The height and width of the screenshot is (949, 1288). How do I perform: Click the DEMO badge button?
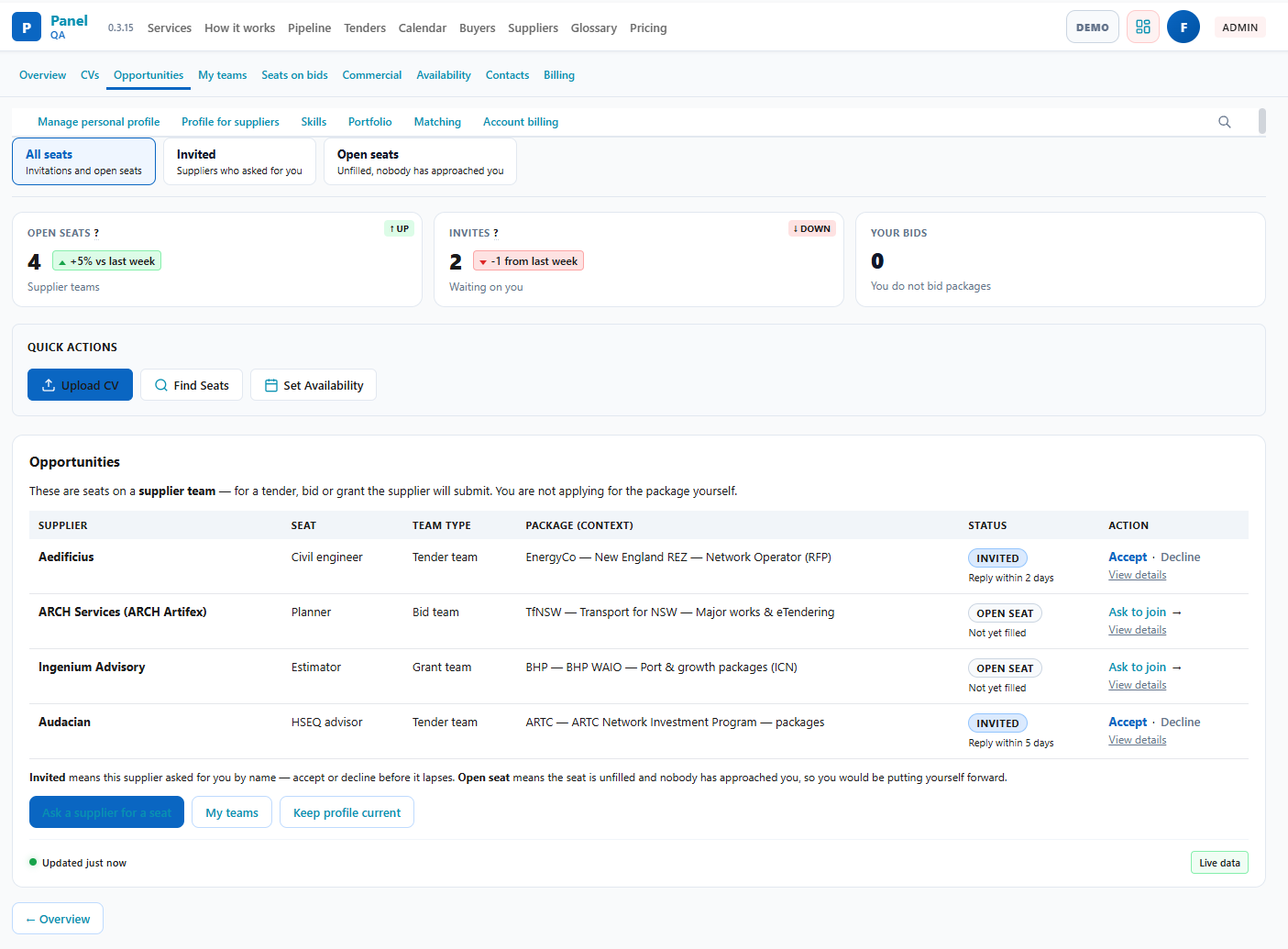(1093, 28)
